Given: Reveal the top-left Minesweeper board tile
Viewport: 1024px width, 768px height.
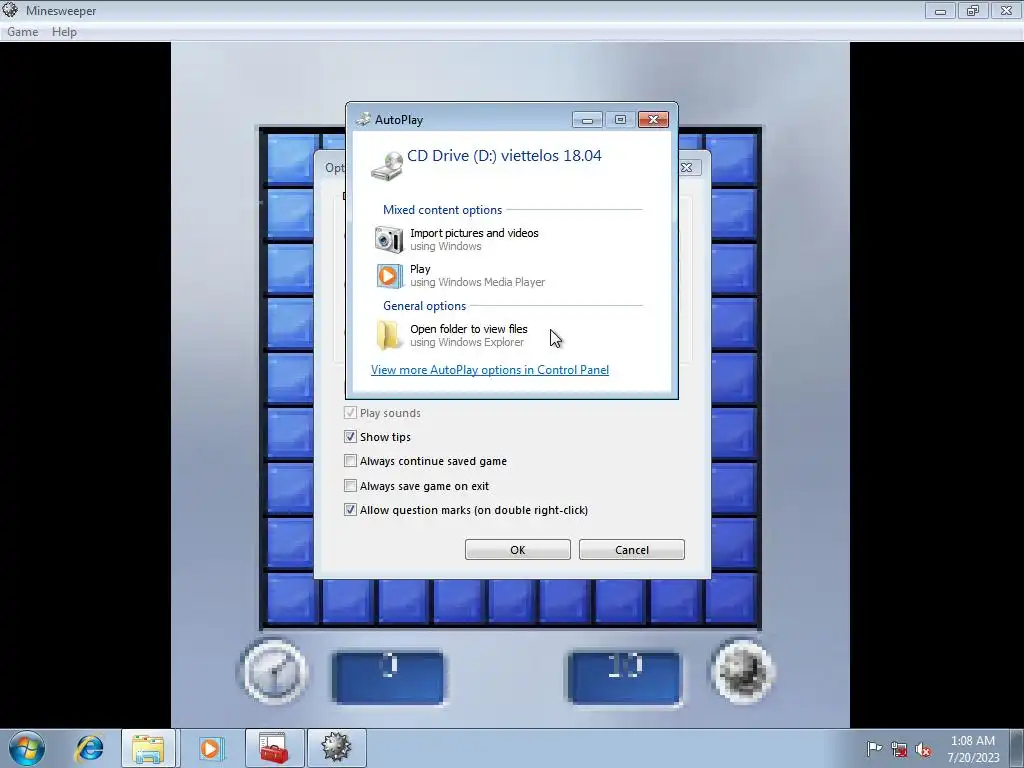Looking at the screenshot, I should pyautogui.click(x=291, y=158).
